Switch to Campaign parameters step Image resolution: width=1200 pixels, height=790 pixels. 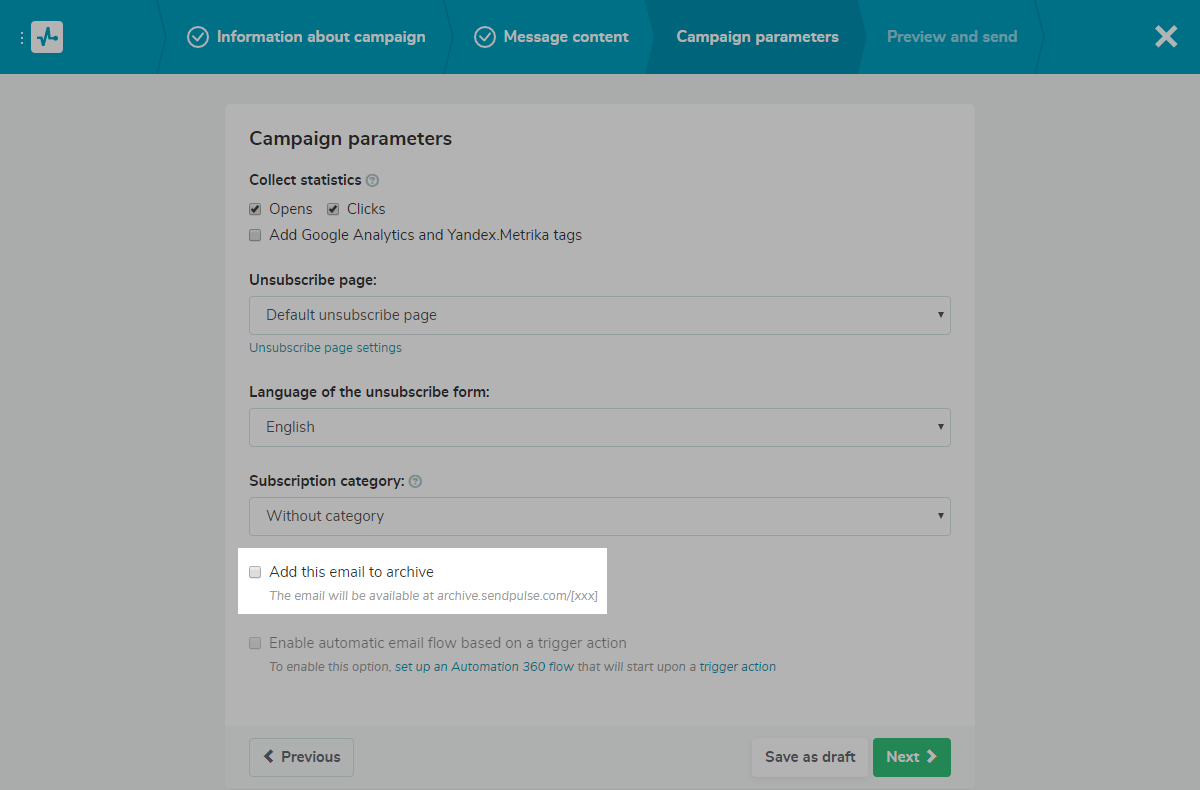(757, 37)
